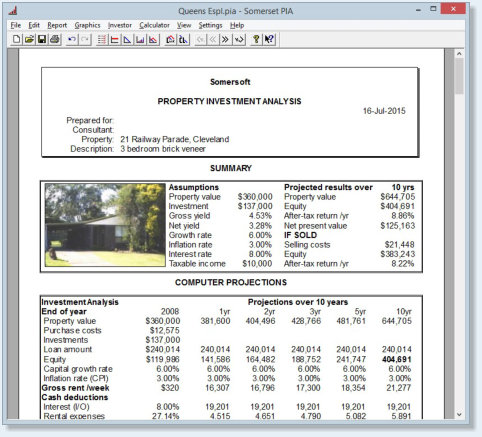Click selling costs value '$21,448'
Viewport: 482px width, 437px height.
click(x=399, y=245)
